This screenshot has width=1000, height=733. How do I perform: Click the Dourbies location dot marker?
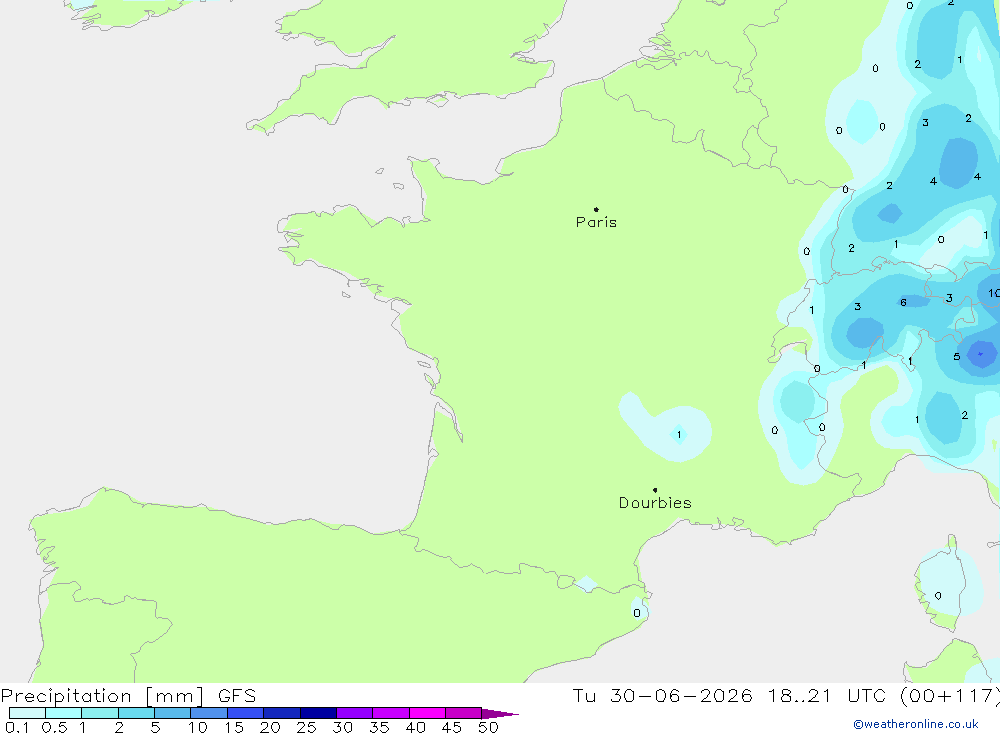[655, 490]
